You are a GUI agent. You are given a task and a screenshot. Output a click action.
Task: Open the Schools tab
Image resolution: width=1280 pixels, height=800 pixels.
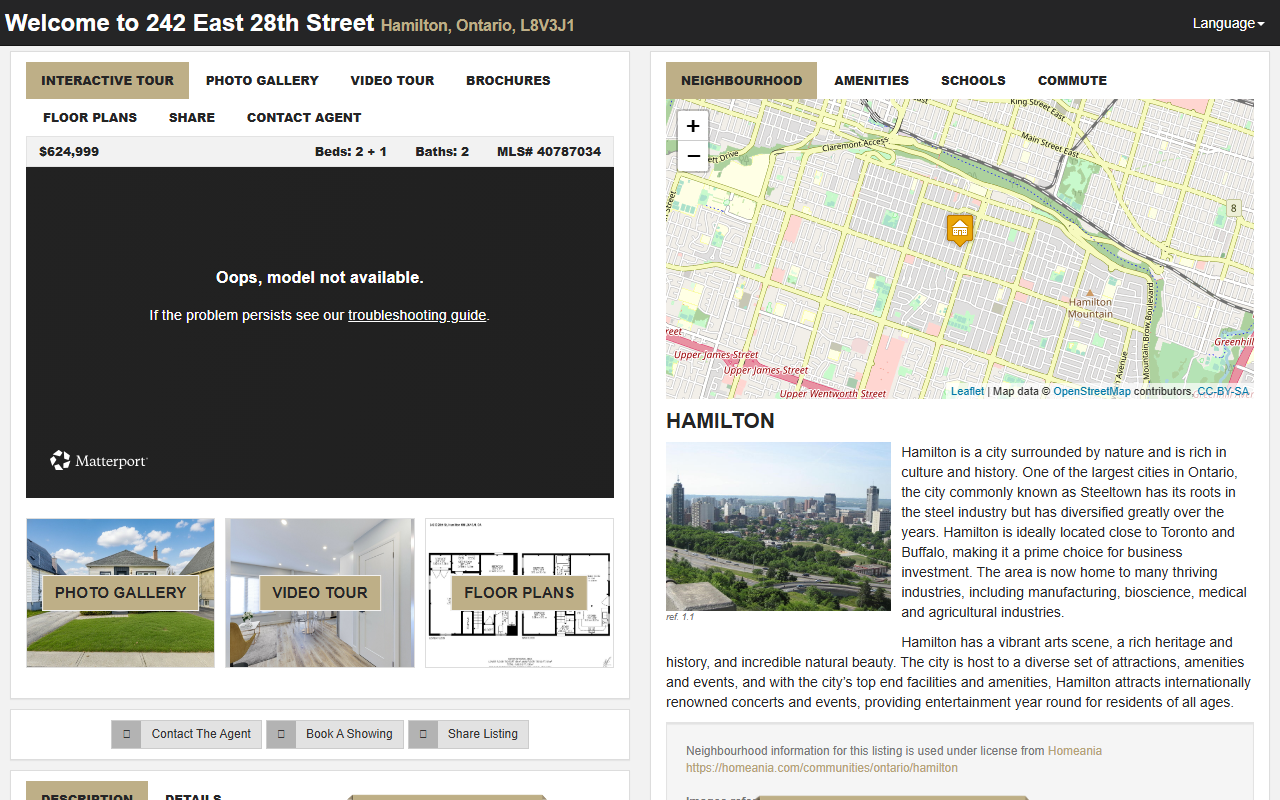[x=973, y=80]
